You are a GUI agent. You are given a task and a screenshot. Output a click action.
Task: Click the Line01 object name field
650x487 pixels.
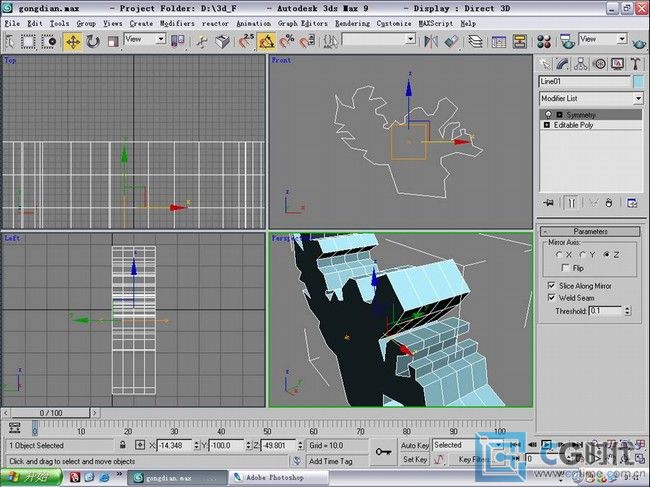(585, 81)
